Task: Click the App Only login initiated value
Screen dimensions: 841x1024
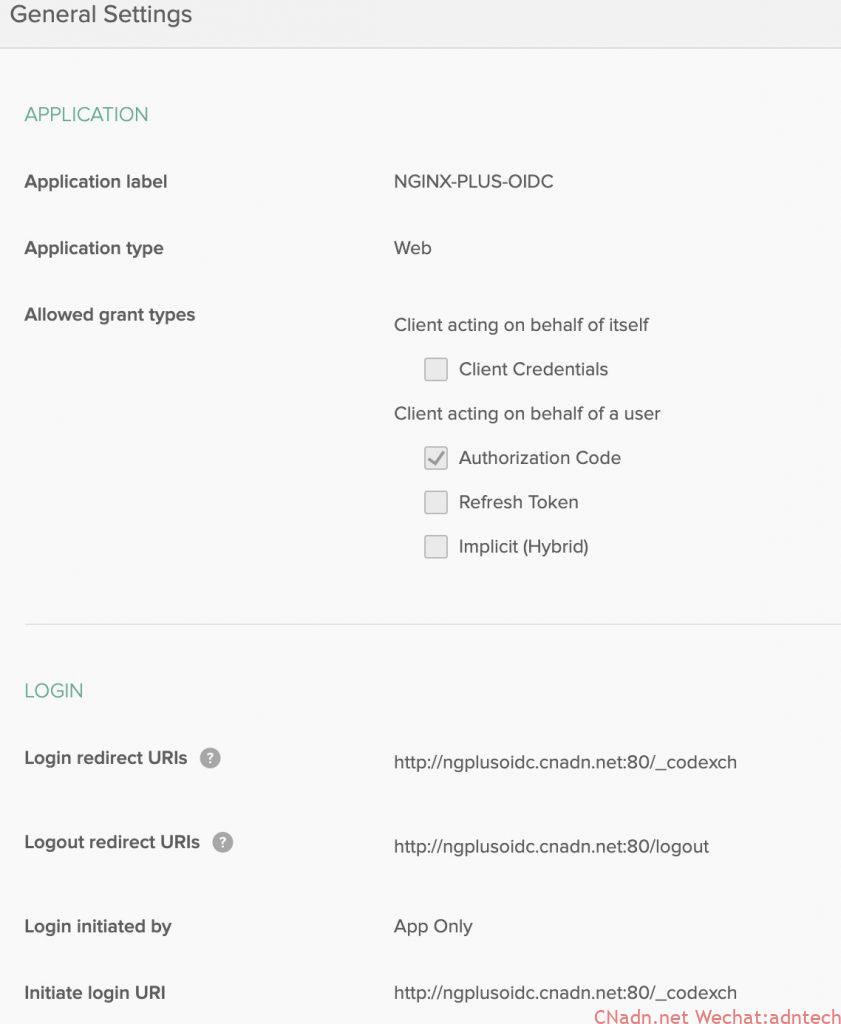Action: (433, 926)
